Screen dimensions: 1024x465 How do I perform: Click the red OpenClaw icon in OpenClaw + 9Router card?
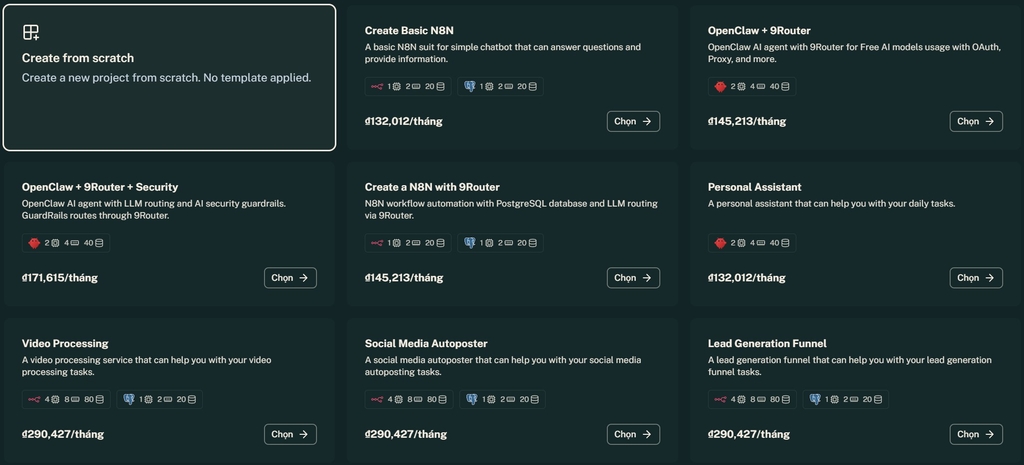720,86
